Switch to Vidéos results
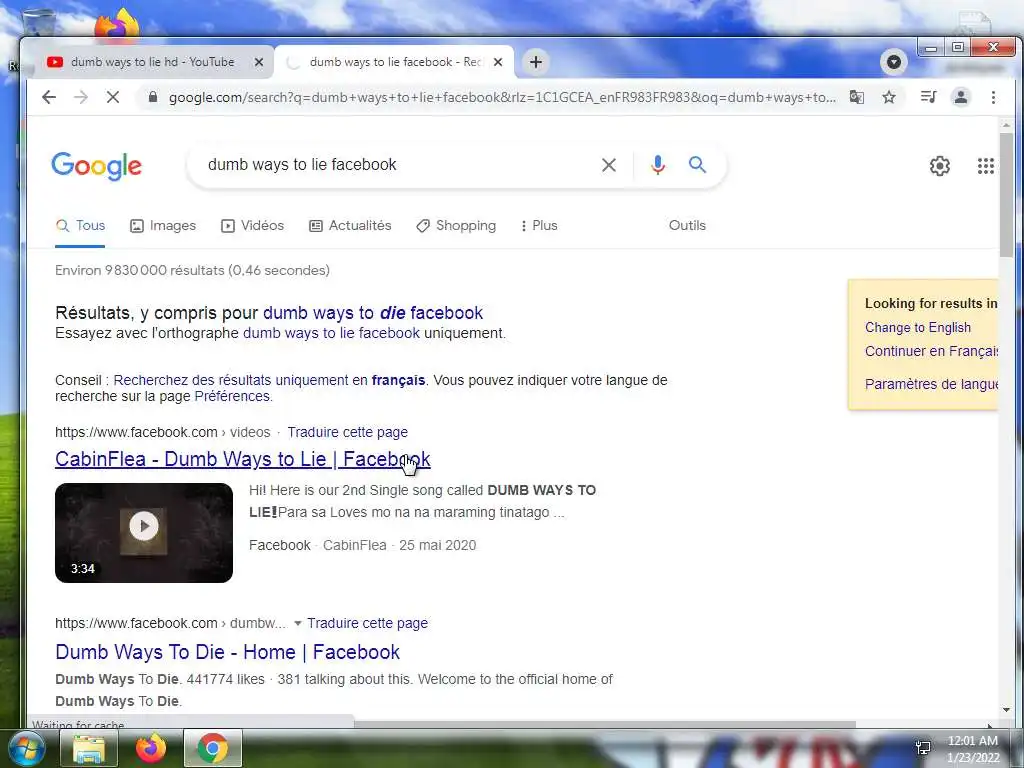Image resolution: width=1024 pixels, height=768 pixels. [253, 225]
